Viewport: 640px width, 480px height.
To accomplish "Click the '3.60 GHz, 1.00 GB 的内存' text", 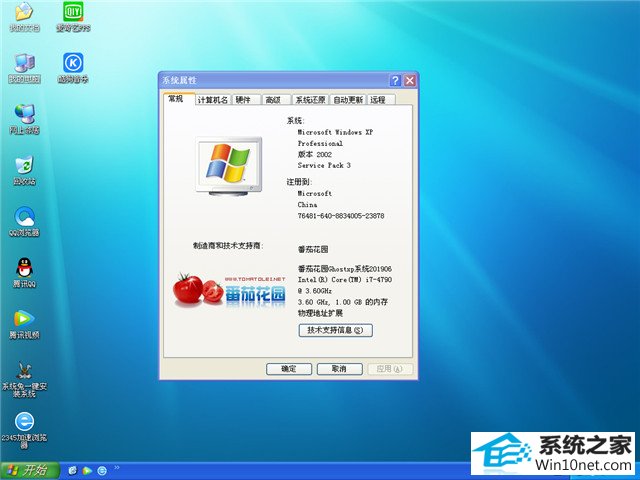I will coord(343,302).
